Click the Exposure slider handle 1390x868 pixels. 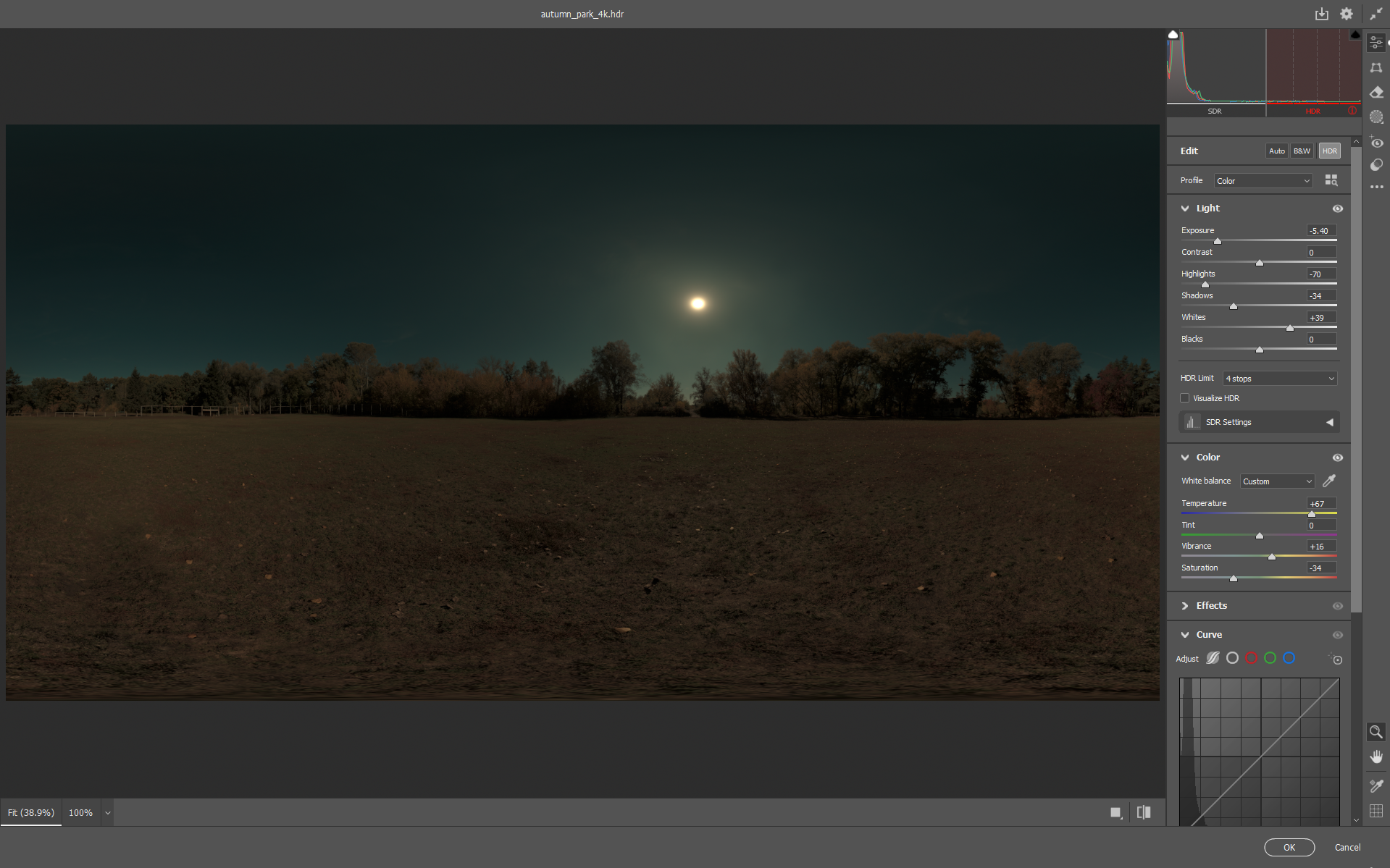tap(1218, 241)
